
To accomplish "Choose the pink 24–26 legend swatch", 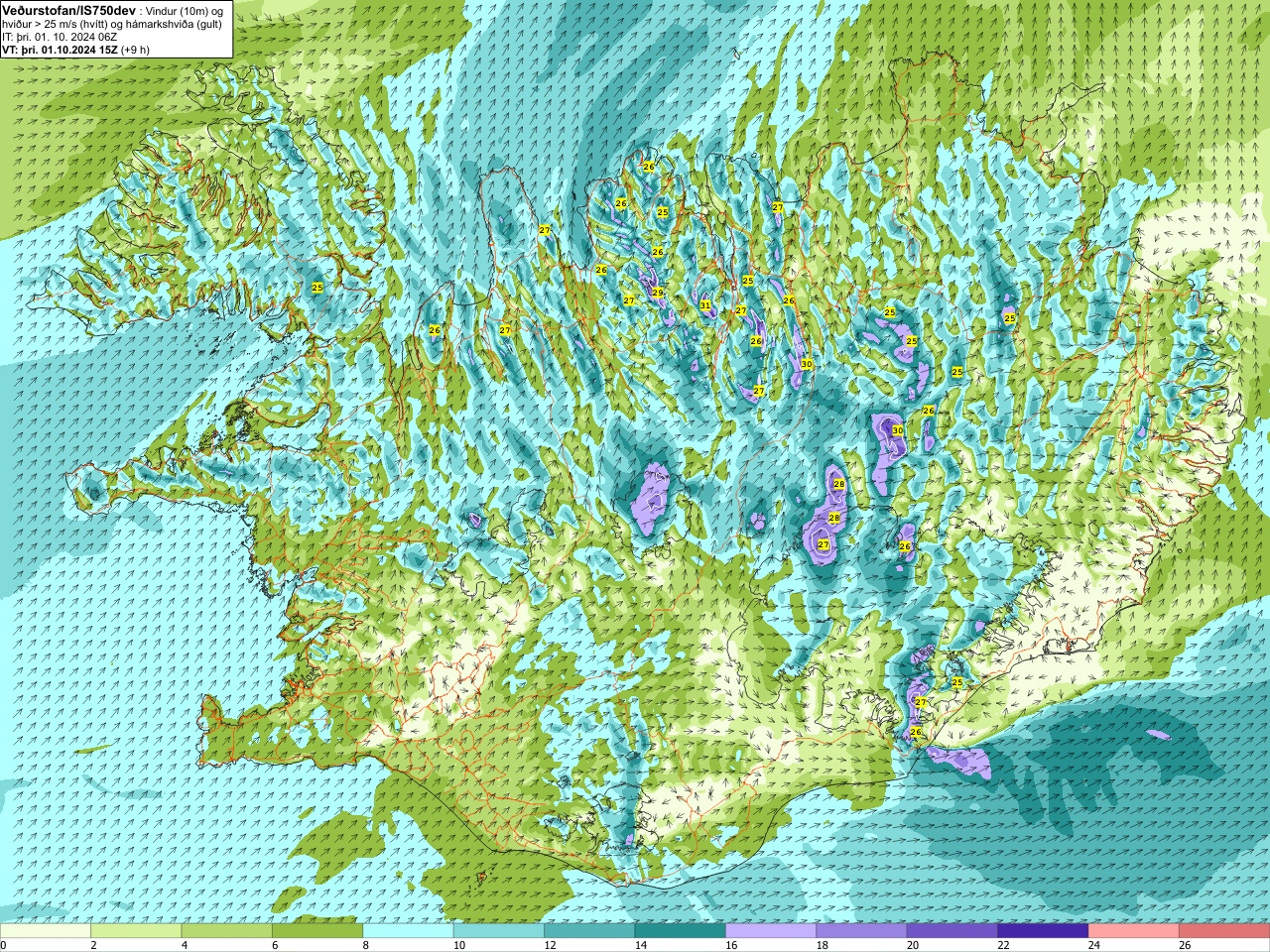I will pyautogui.click(x=1134, y=931).
